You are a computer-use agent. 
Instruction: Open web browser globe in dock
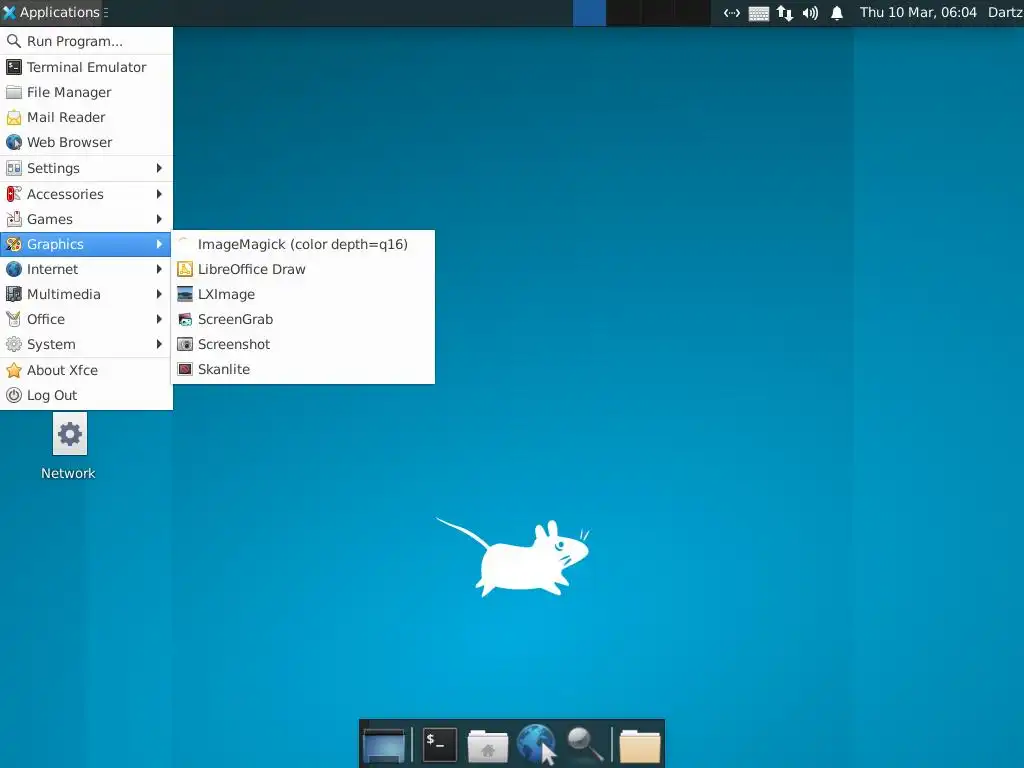[x=536, y=744]
